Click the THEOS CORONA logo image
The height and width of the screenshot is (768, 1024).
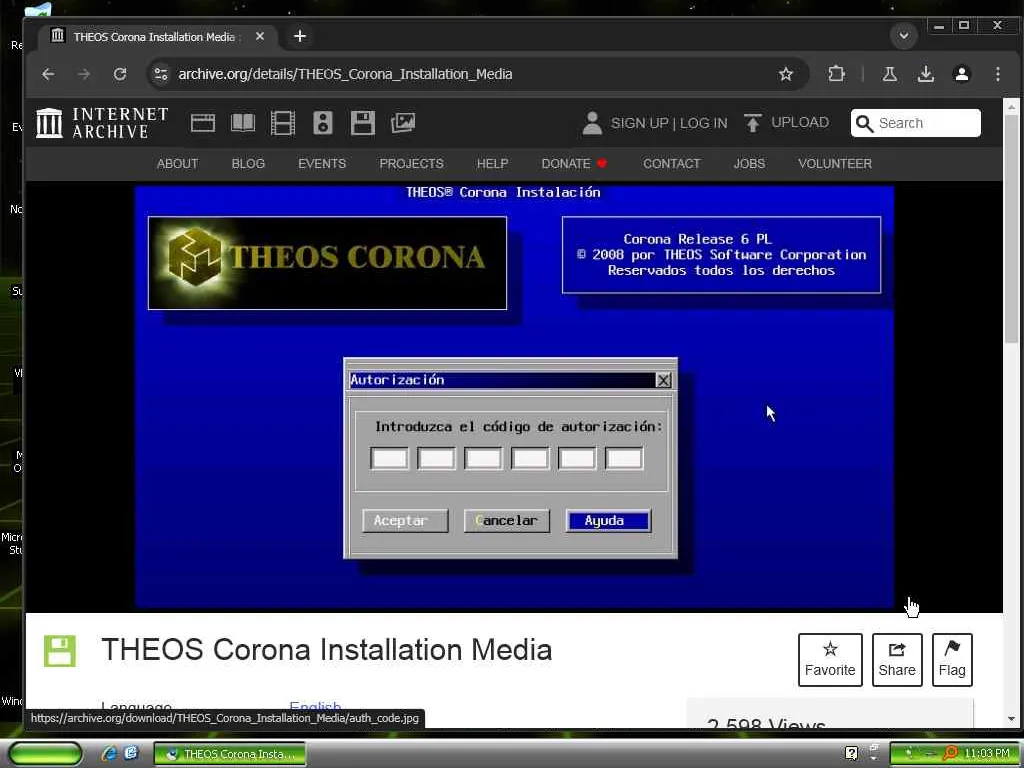tap(327, 263)
